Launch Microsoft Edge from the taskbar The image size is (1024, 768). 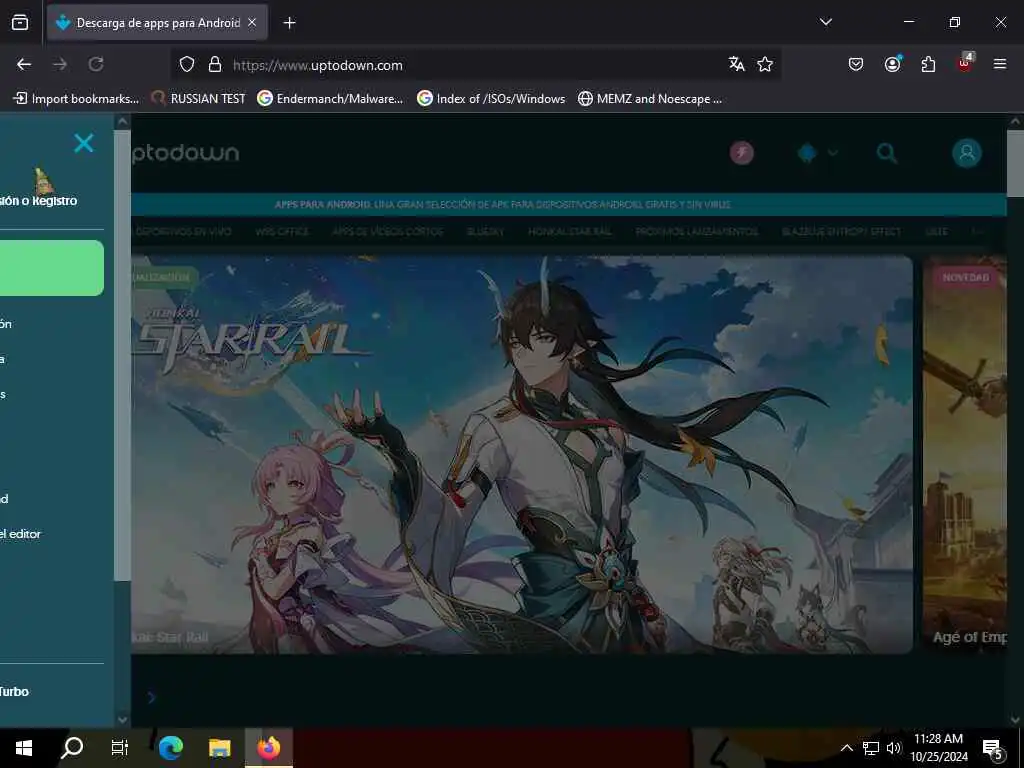171,748
